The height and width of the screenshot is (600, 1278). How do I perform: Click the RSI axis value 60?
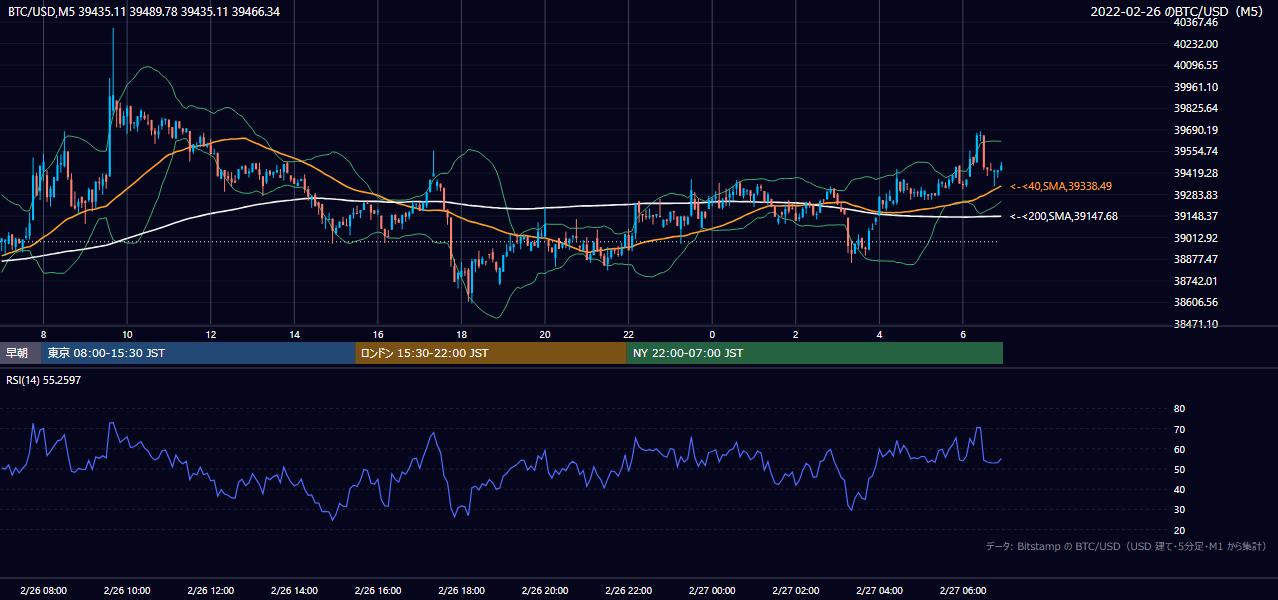(1179, 449)
